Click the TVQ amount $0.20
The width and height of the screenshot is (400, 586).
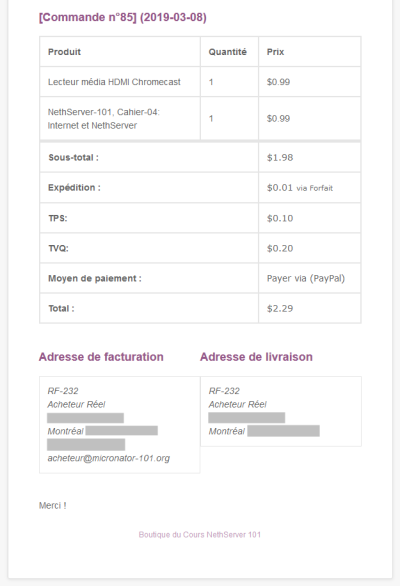point(280,248)
